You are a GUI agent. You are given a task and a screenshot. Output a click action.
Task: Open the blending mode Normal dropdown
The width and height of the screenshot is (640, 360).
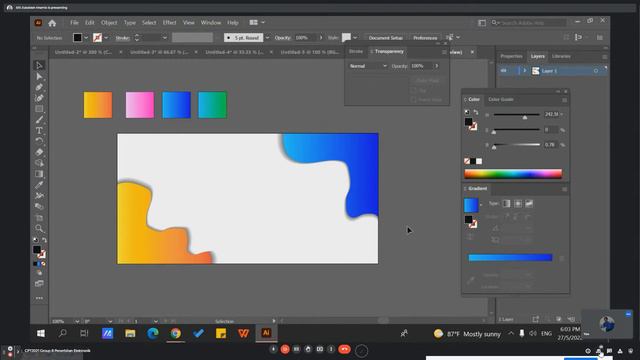pyautogui.click(x=367, y=66)
